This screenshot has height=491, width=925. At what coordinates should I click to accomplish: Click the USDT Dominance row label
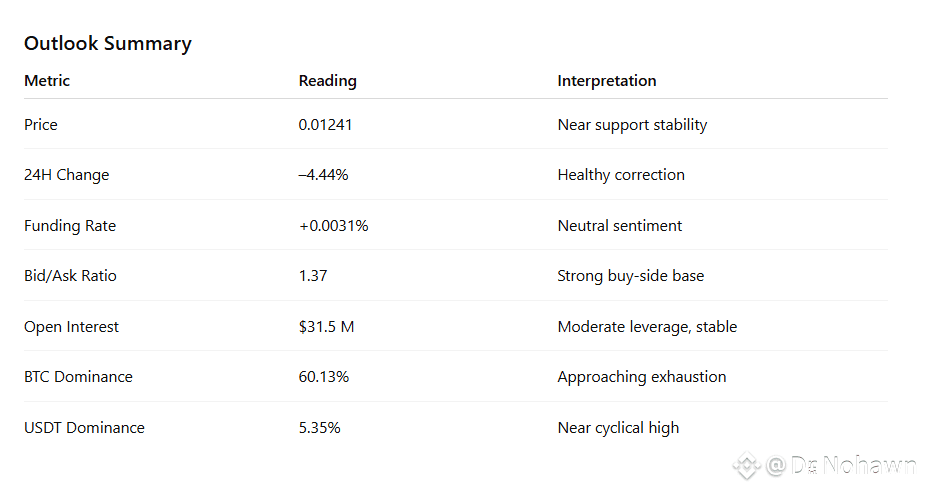point(84,428)
